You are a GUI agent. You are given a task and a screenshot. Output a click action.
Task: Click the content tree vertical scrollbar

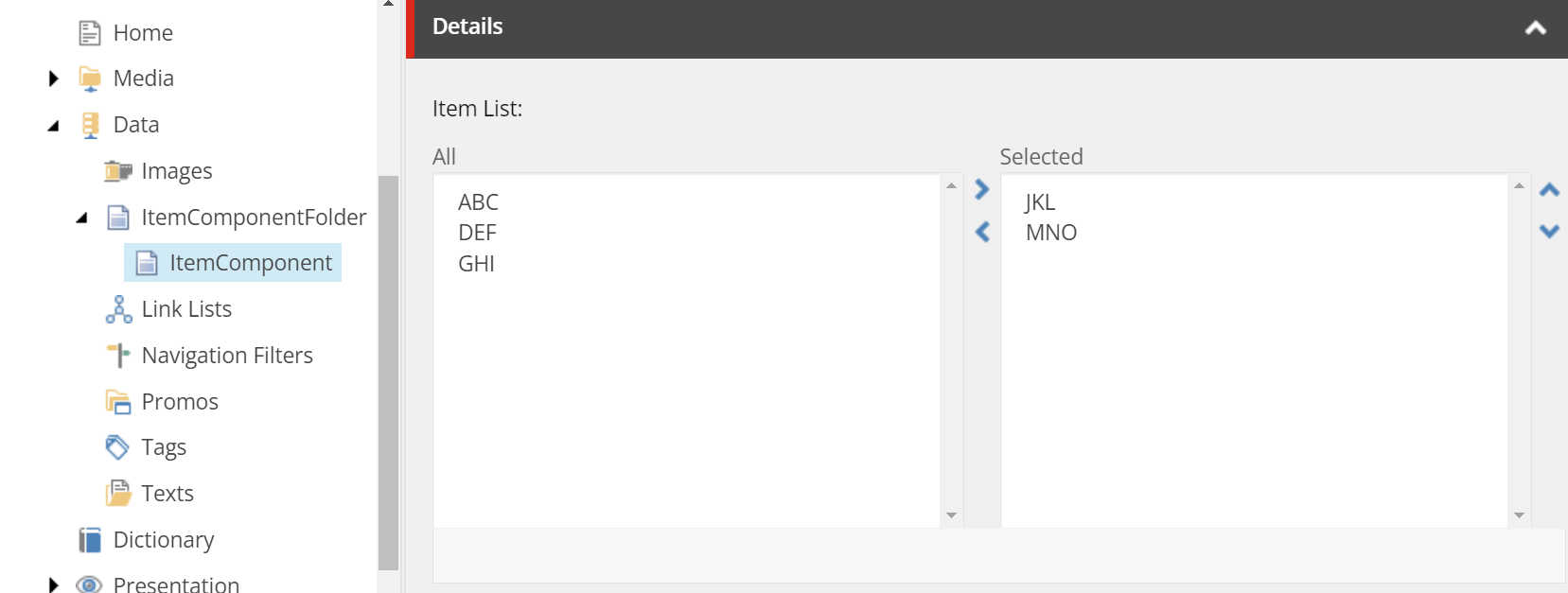388,373
